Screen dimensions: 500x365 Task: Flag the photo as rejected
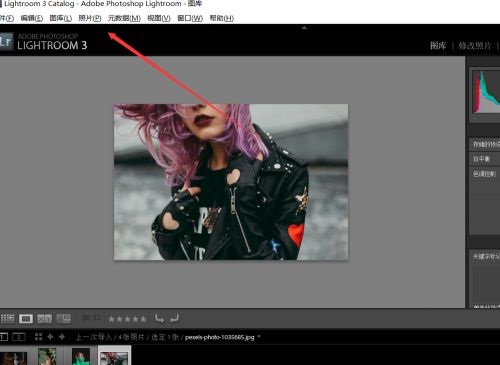pyautogui.click(x=97, y=319)
